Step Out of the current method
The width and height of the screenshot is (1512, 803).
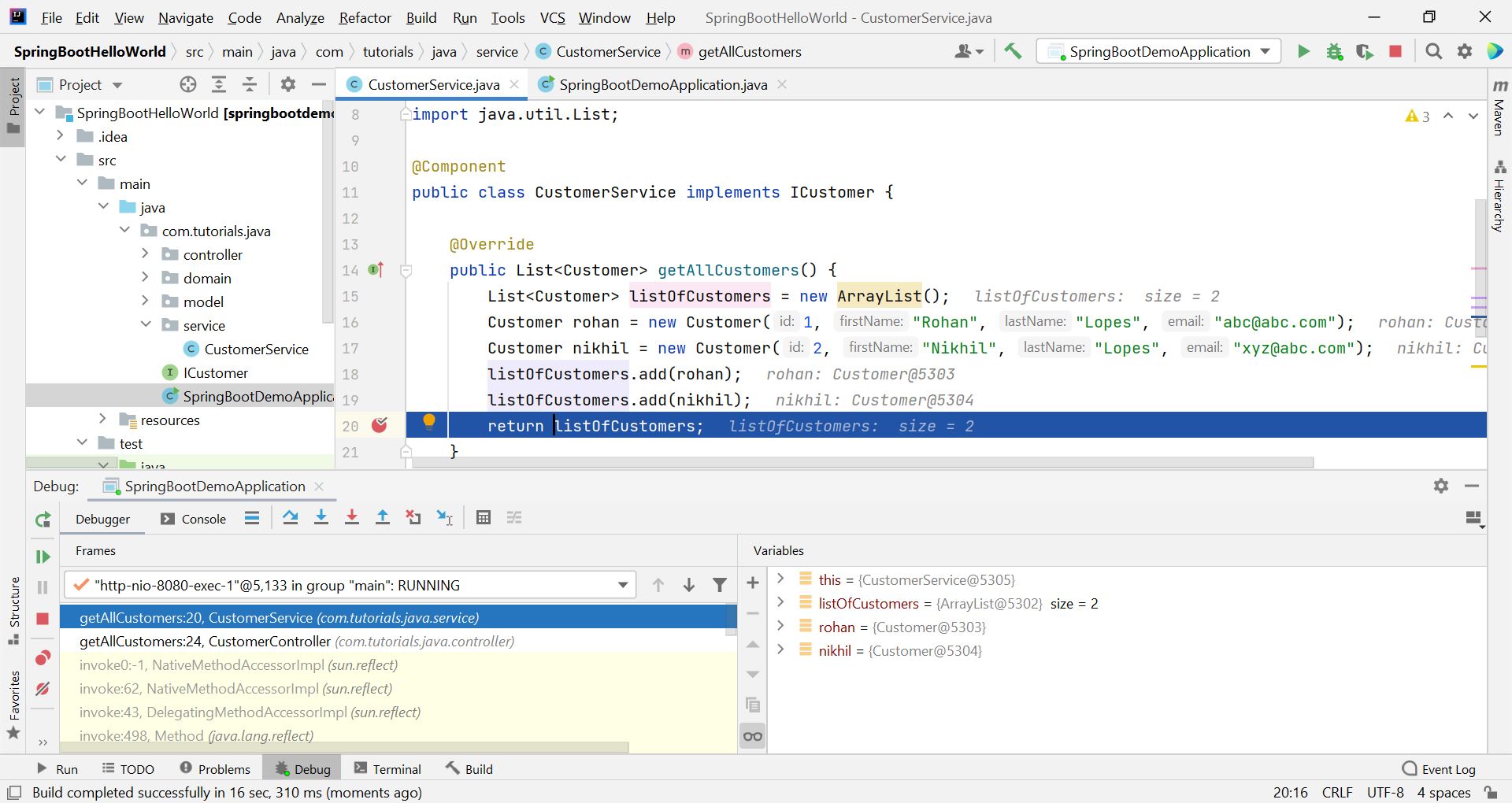tap(383, 517)
